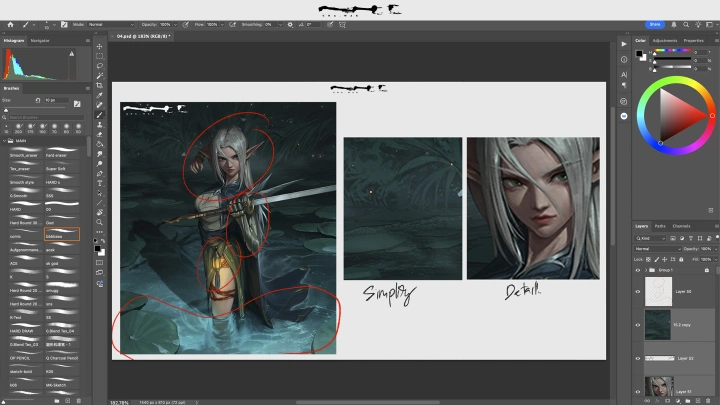Select the Eyedropper tool
Viewport: 720px width, 405px height.
99,95
